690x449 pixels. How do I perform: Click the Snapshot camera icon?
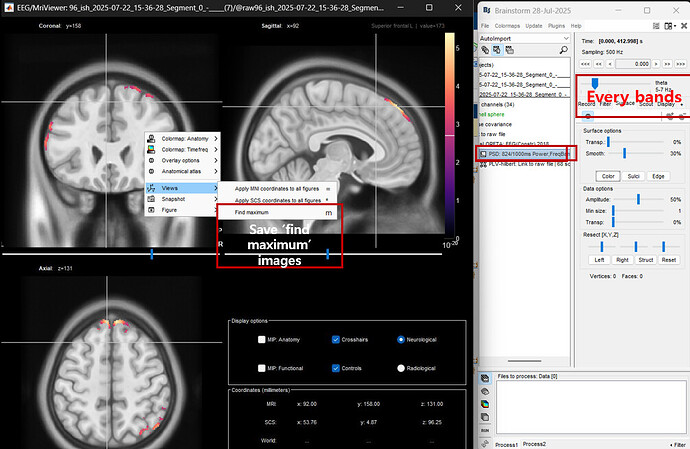click(152, 199)
